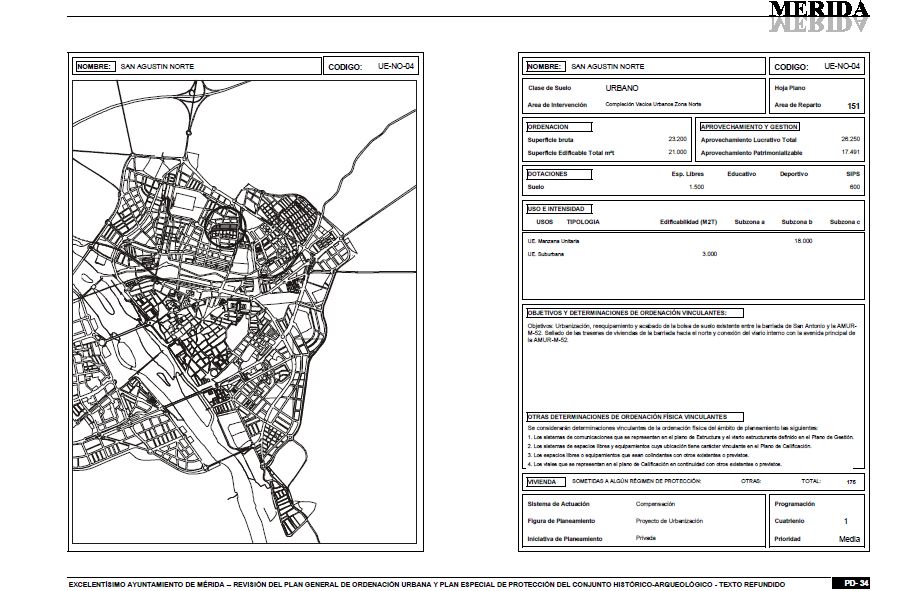Click the USO E INTENSIDAD header
The height and width of the screenshot is (591, 898).
point(559,209)
